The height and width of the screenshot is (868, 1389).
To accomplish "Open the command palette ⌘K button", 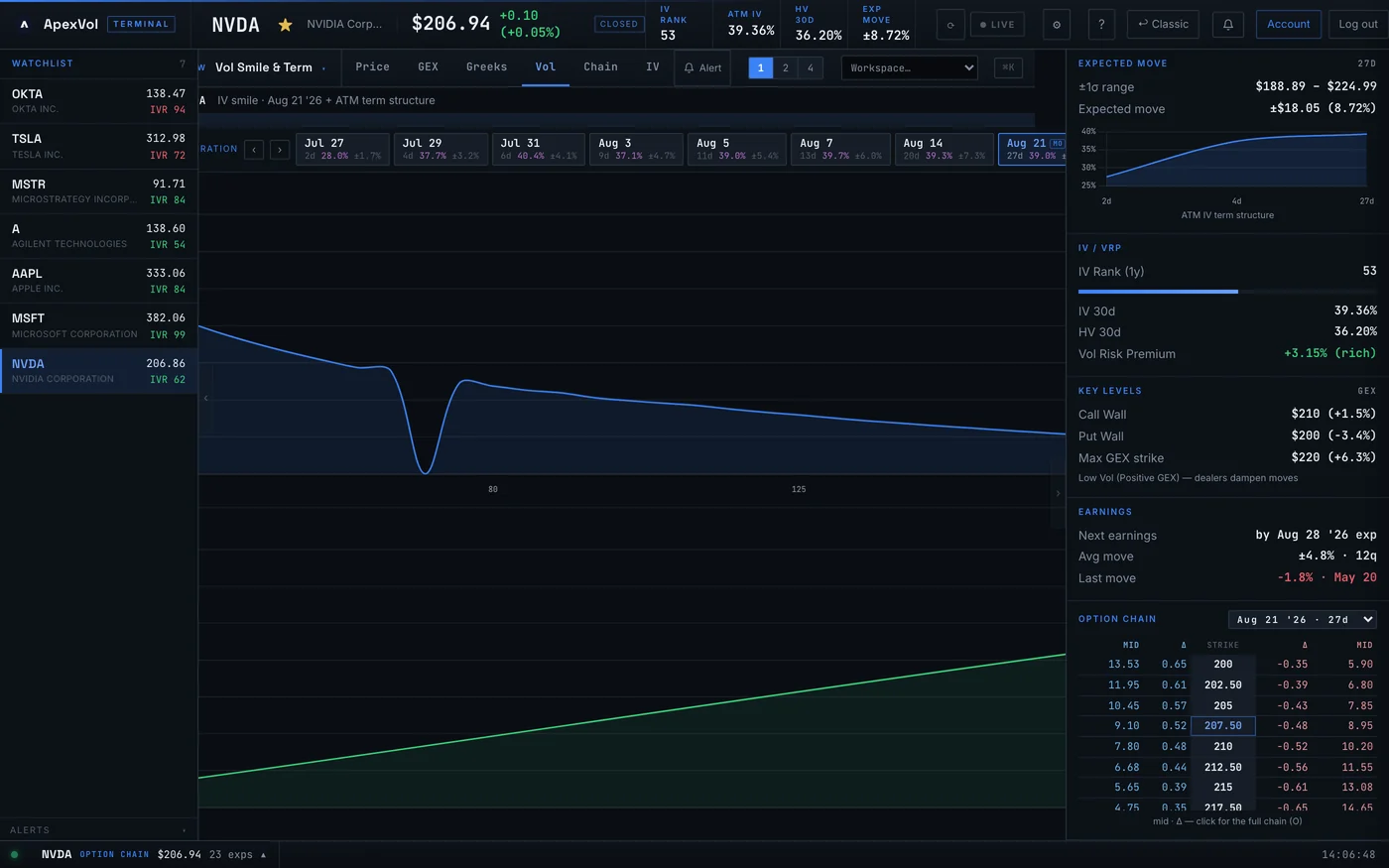I will pyautogui.click(x=1008, y=67).
